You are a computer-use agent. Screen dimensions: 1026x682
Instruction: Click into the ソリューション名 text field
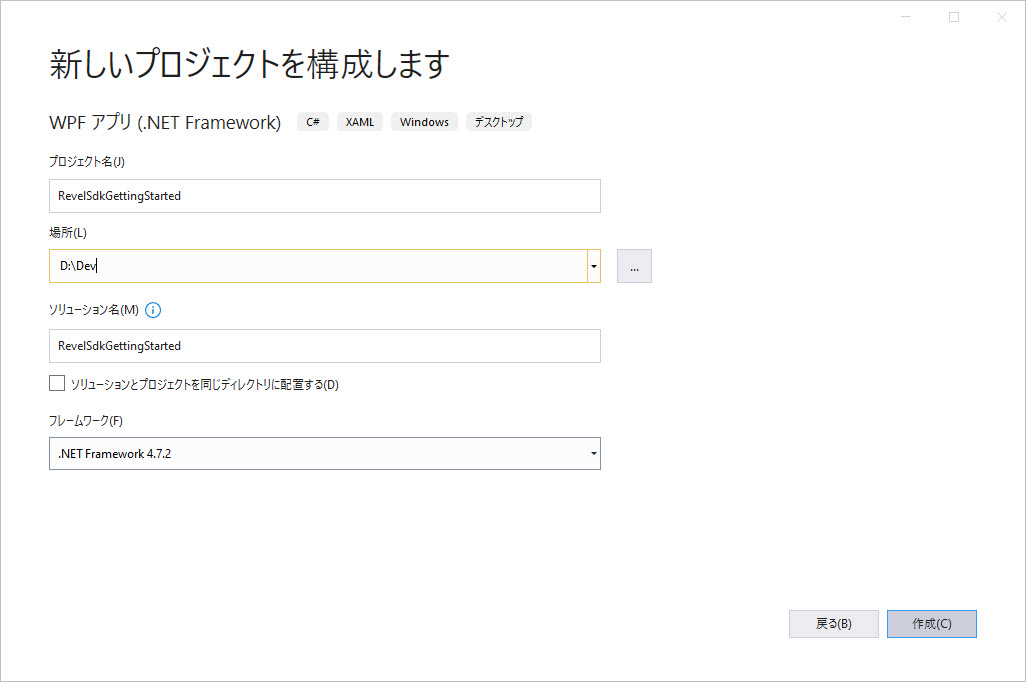[324, 346]
